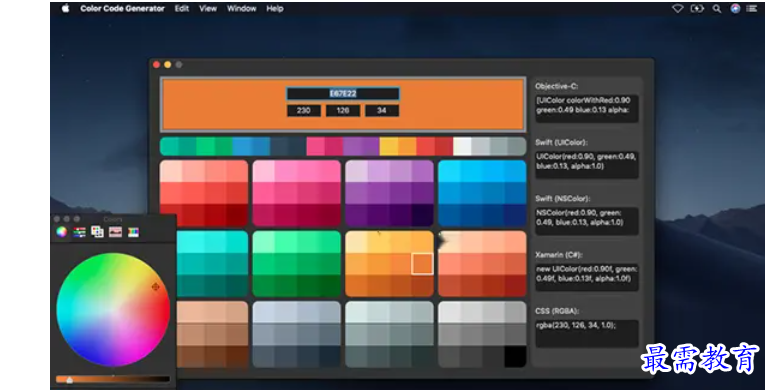Click the brightness slider in Colors panel
765x390 pixels.
point(113,379)
